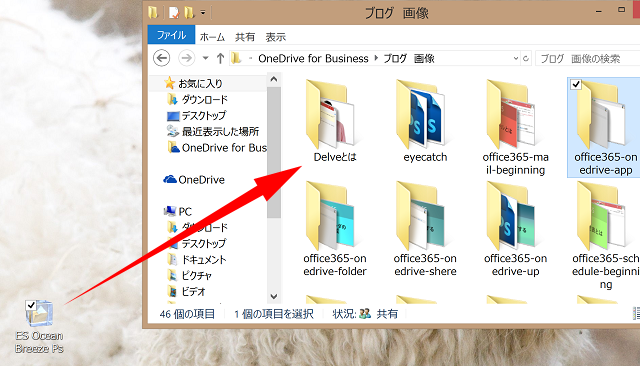Image resolution: width=640 pixels, height=366 pixels.
Task: Click navigation pane scroll down arrow
Action: click(274, 297)
